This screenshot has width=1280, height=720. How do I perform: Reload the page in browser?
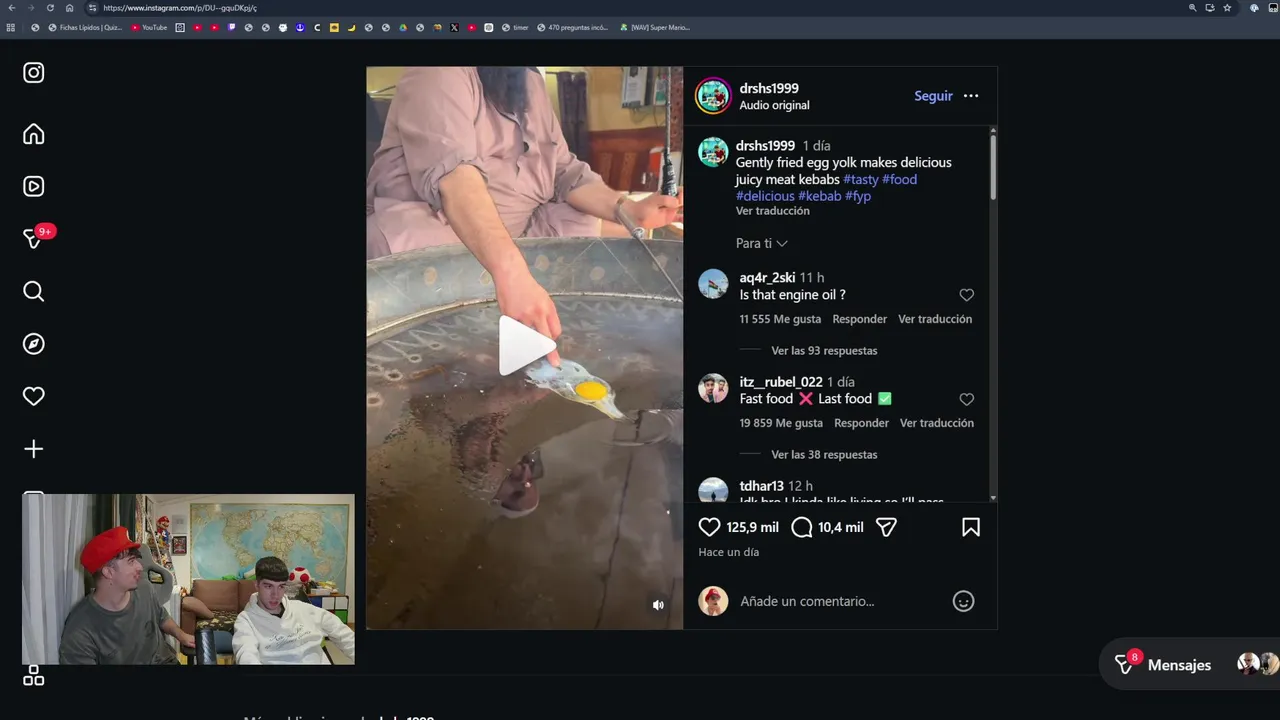50,8
